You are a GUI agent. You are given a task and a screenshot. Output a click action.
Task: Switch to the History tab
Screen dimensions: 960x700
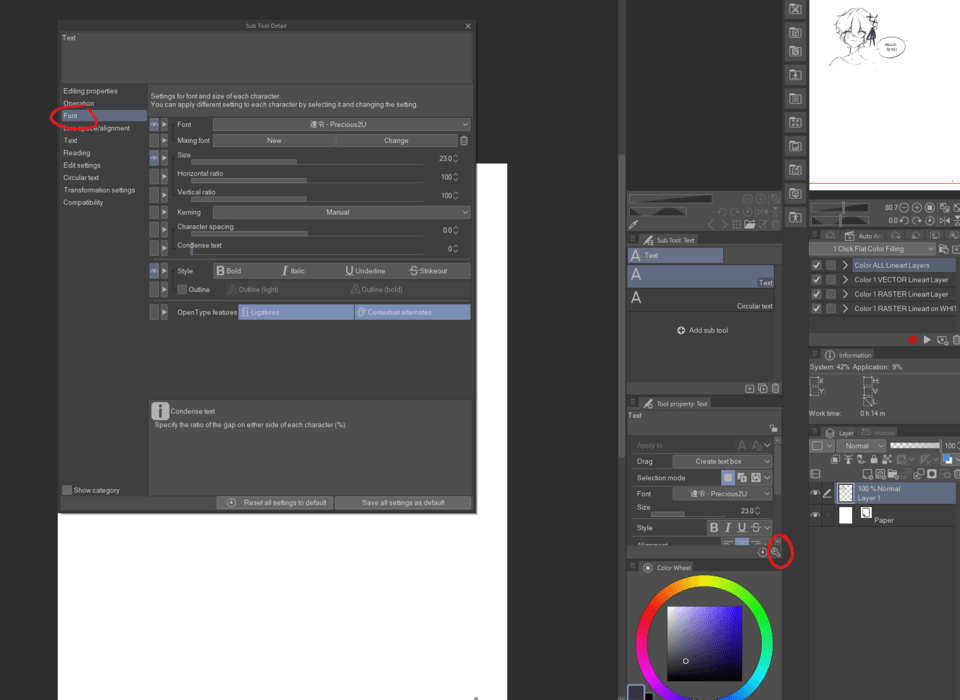click(x=879, y=433)
